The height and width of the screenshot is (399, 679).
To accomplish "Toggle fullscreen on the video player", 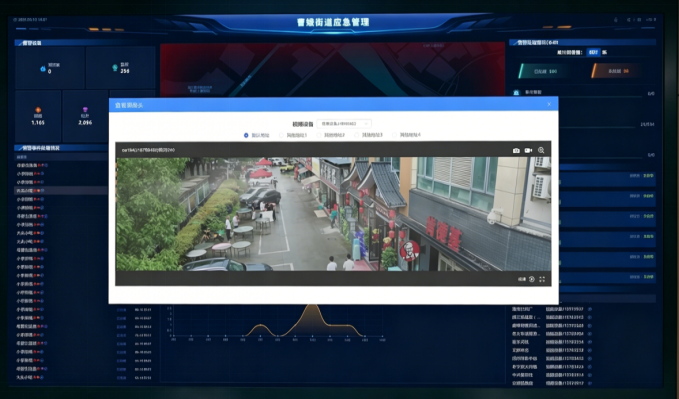I will pos(542,279).
